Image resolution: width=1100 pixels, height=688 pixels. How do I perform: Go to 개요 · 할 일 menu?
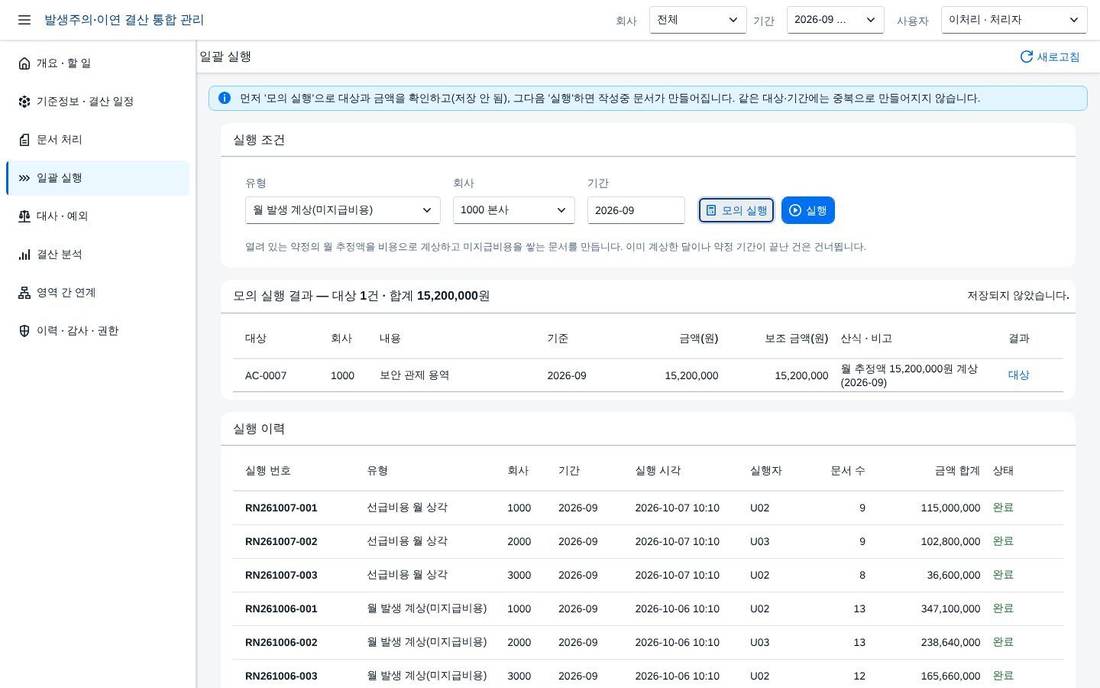point(98,63)
